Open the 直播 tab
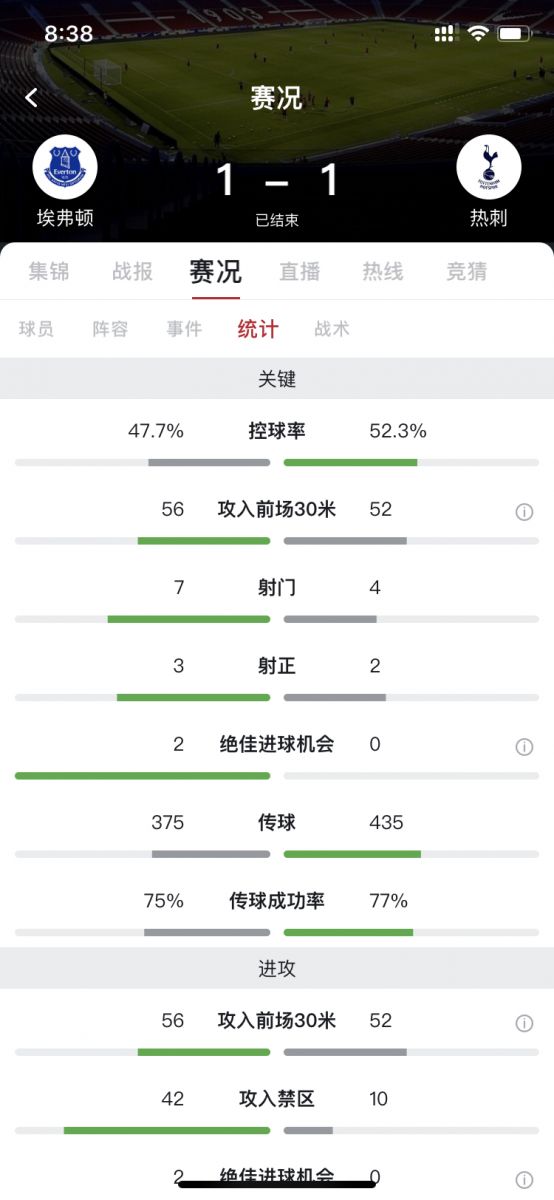 (x=299, y=271)
